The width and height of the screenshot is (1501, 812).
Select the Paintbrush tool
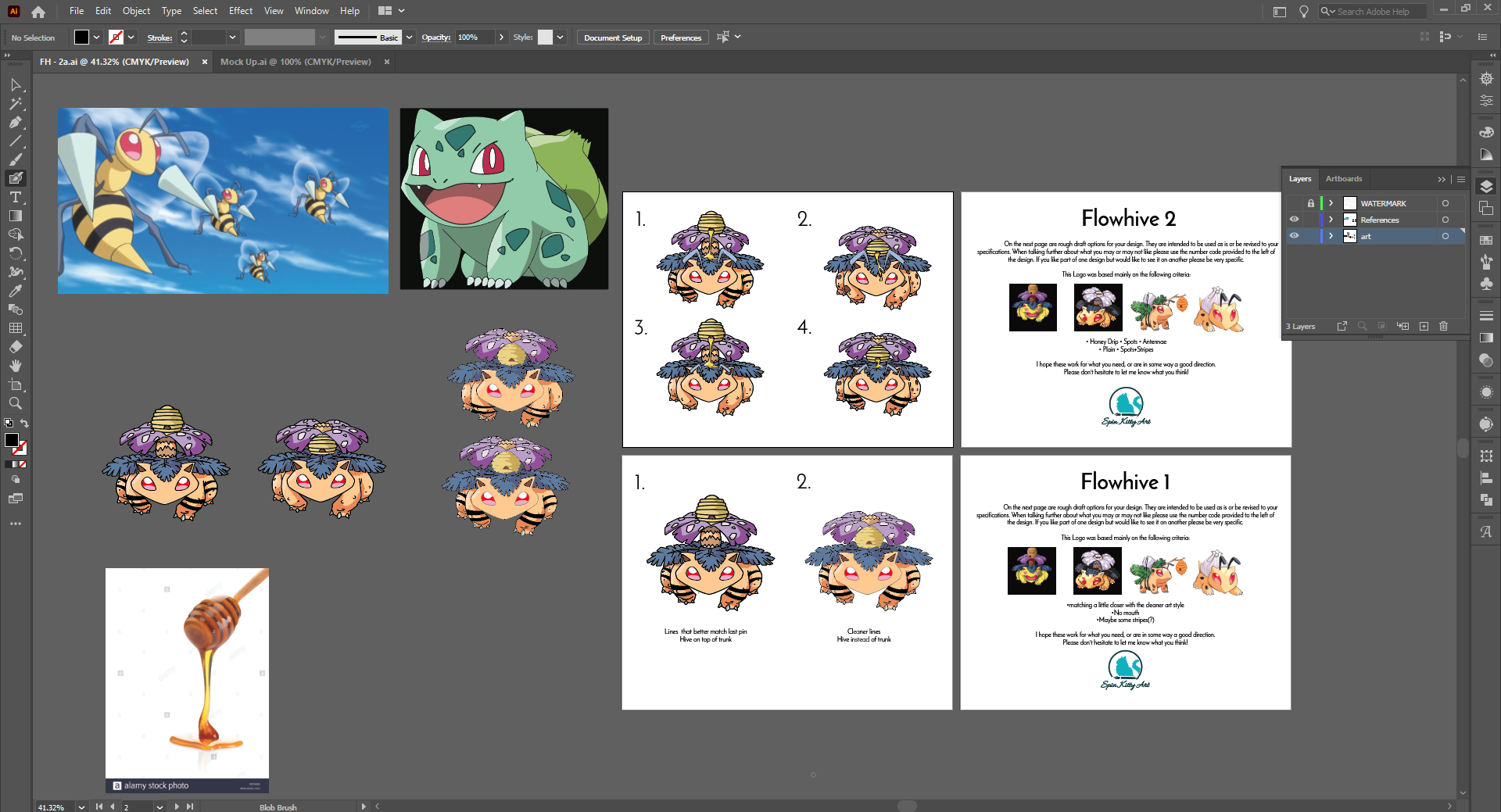[16, 159]
